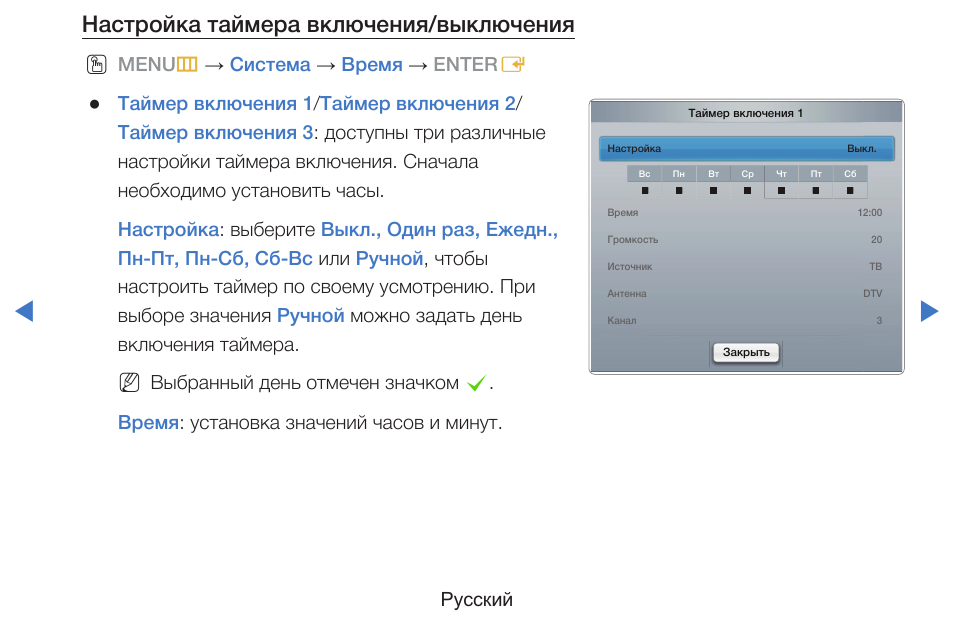Viewport: 955px width, 624px height.
Task: Click the note icon beside Выбранный день
Action: pos(128,383)
